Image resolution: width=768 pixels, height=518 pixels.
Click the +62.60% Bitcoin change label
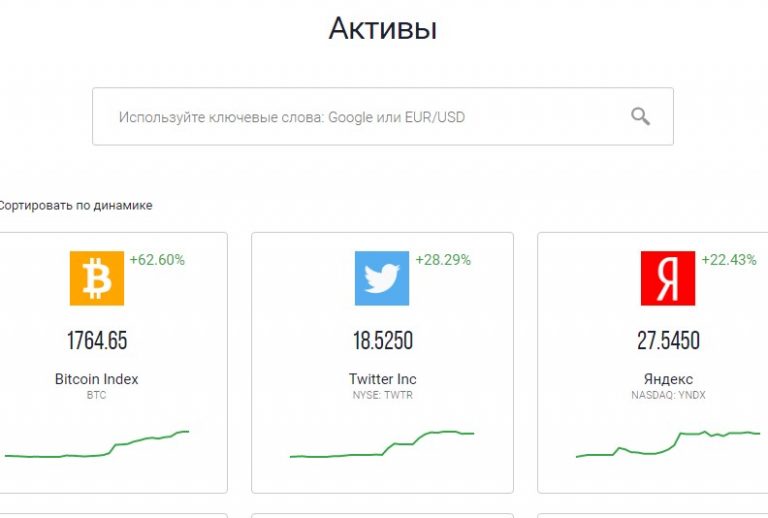coord(157,259)
